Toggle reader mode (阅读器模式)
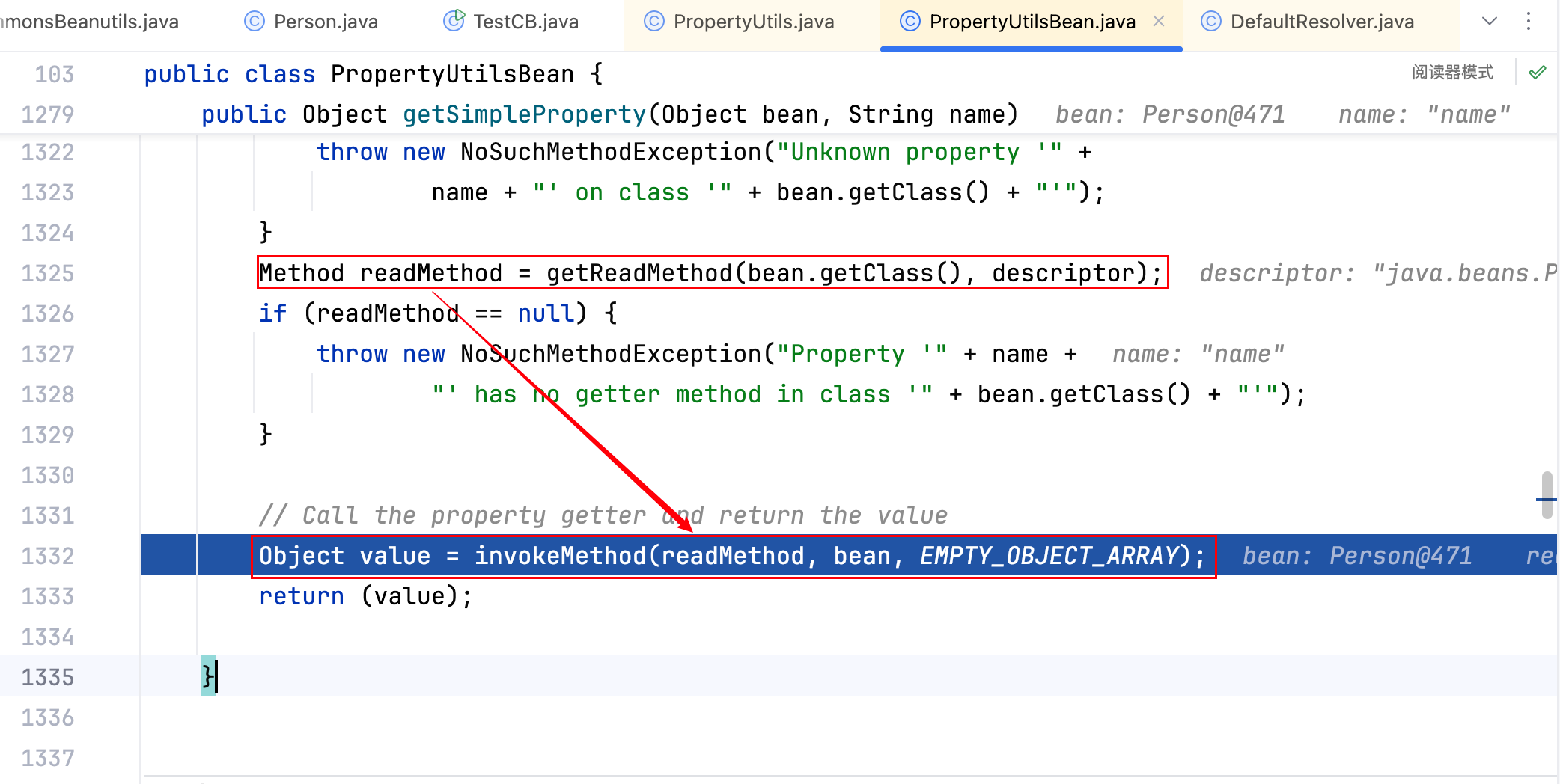Viewport: 1560px width, 784px height. 1452,73
